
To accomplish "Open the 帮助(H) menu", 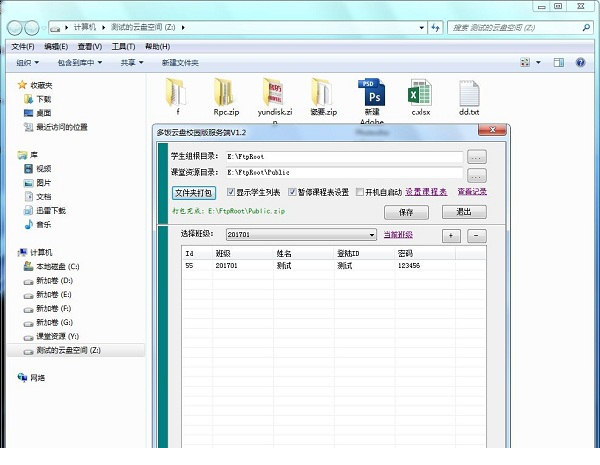I will (x=157, y=47).
